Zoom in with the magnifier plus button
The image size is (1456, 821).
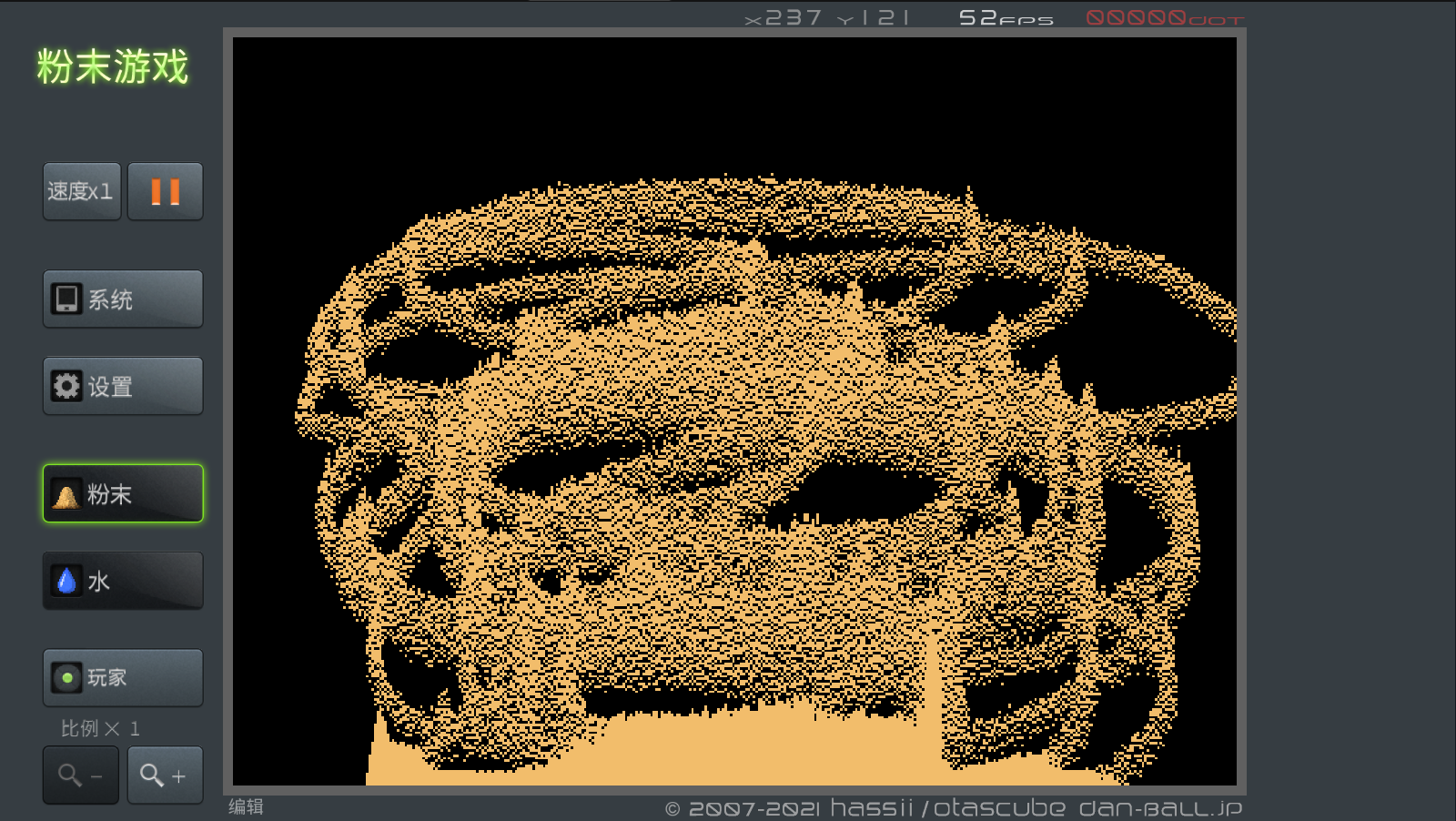(165, 775)
